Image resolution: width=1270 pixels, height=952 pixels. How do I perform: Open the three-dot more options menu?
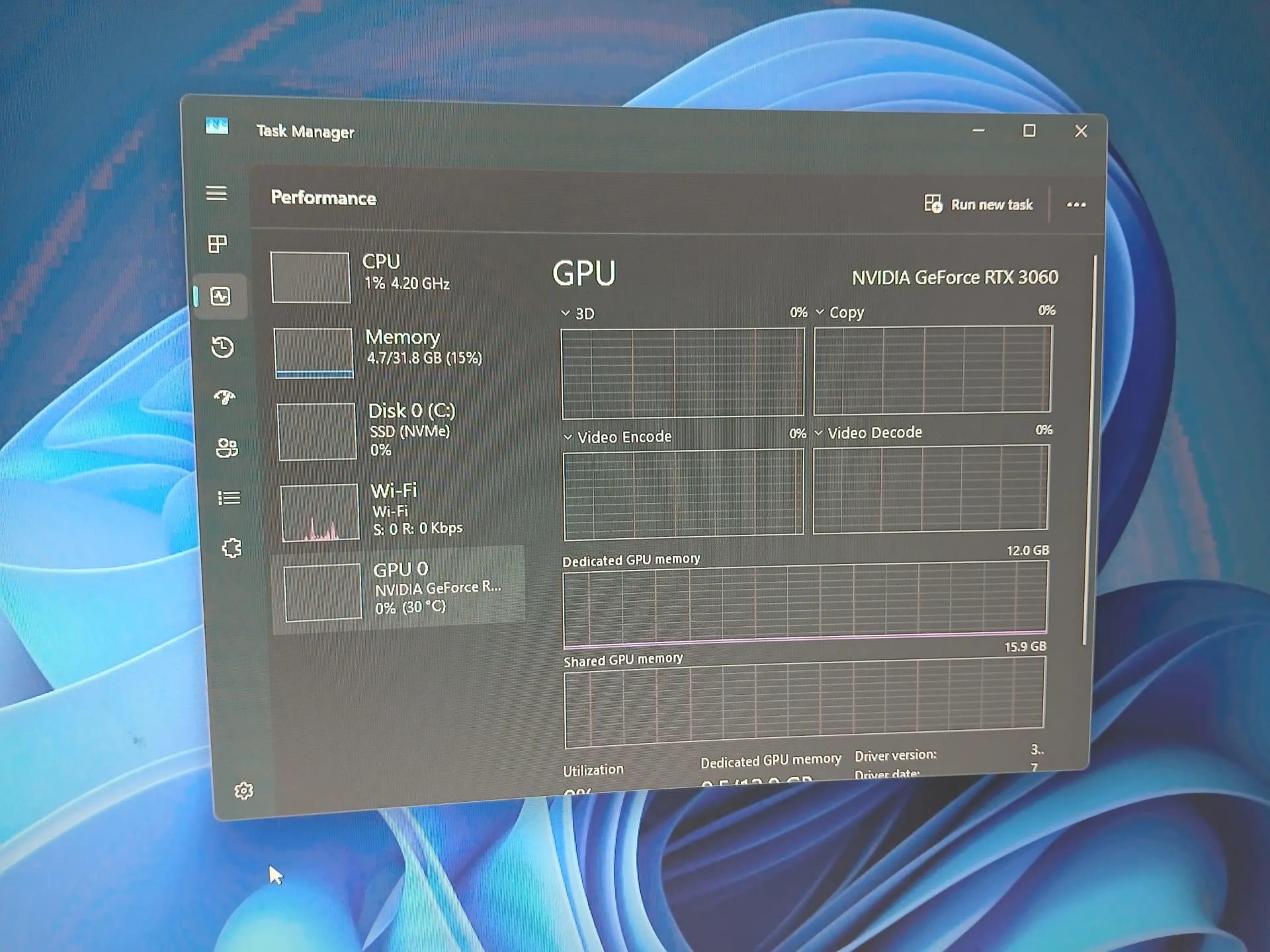(1076, 205)
